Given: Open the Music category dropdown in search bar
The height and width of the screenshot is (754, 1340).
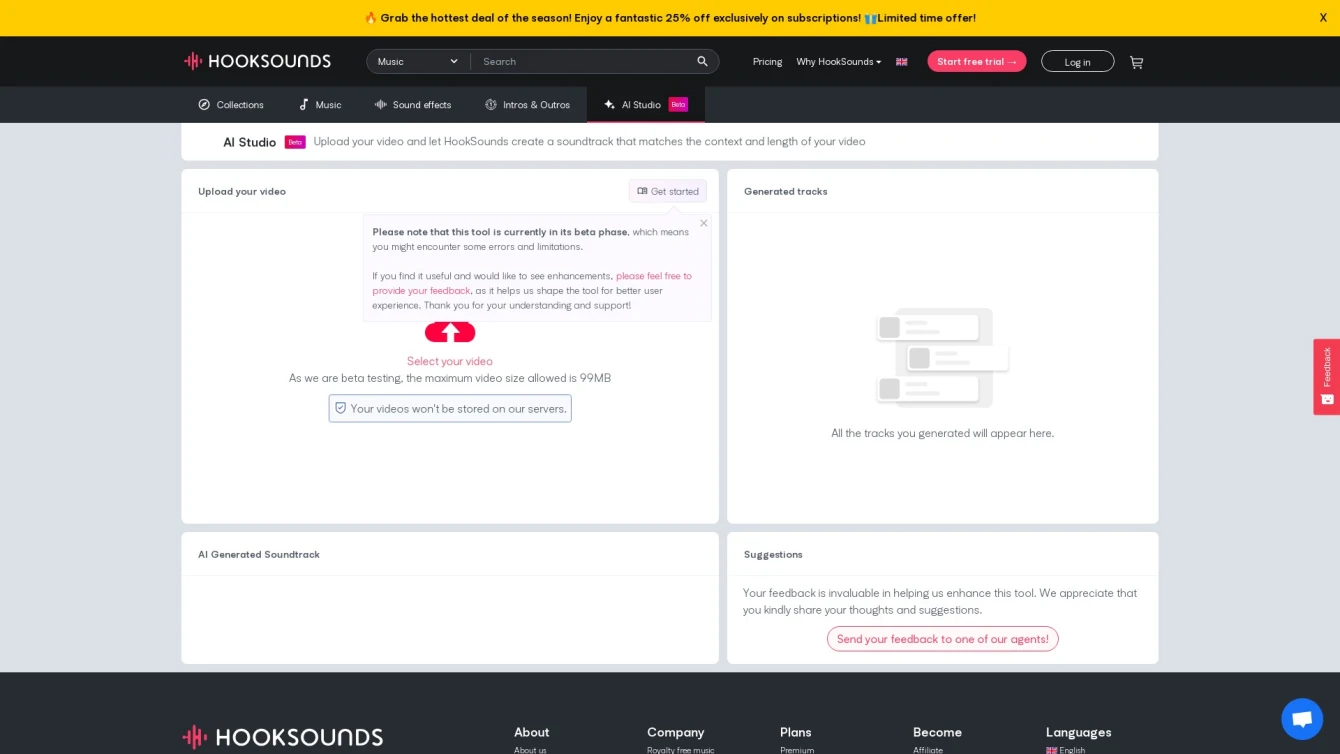Looking at the screenshot, I should tap(418, 61).
